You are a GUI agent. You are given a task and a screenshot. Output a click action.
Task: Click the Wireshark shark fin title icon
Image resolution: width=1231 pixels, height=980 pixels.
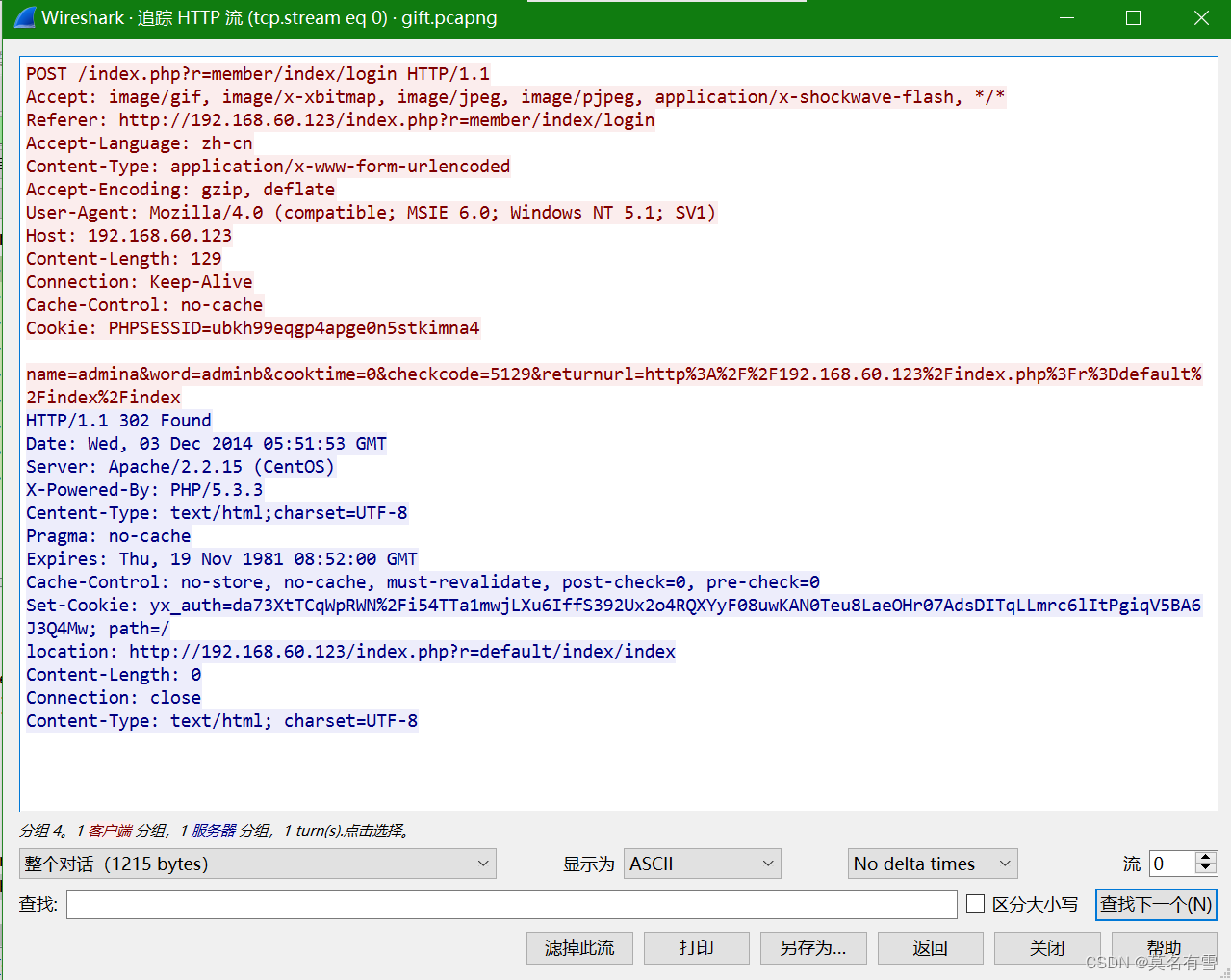point(25,17)
